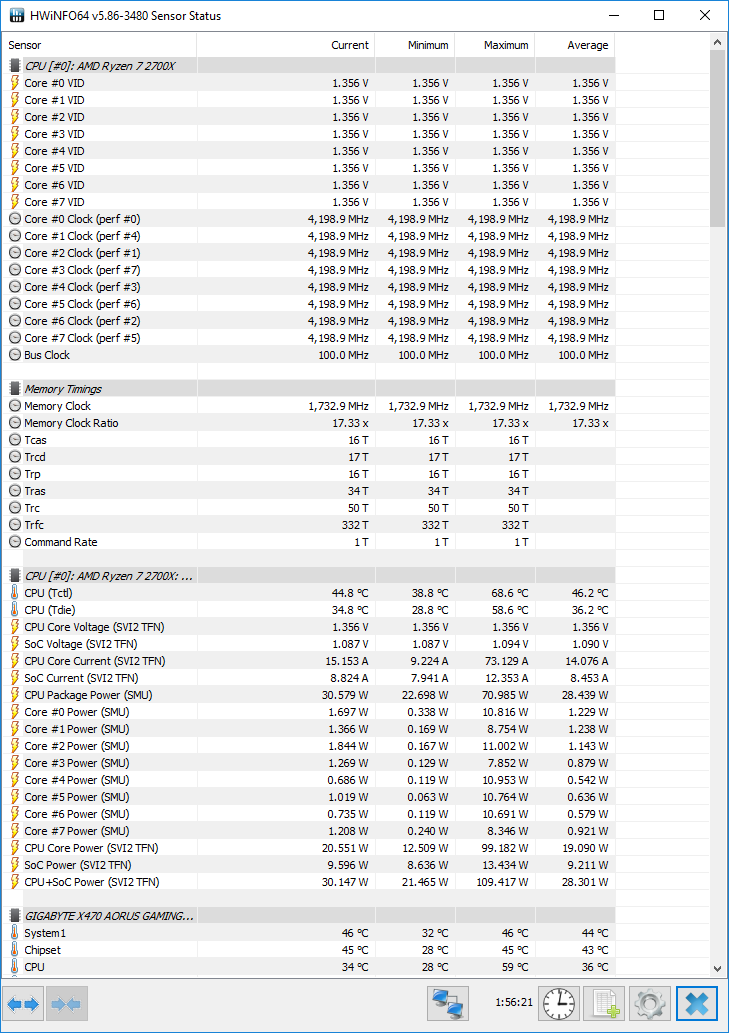This screenshot has height=1033, width=729.
Task: Select the Trfc sensor row
Action: pos(308,524)
